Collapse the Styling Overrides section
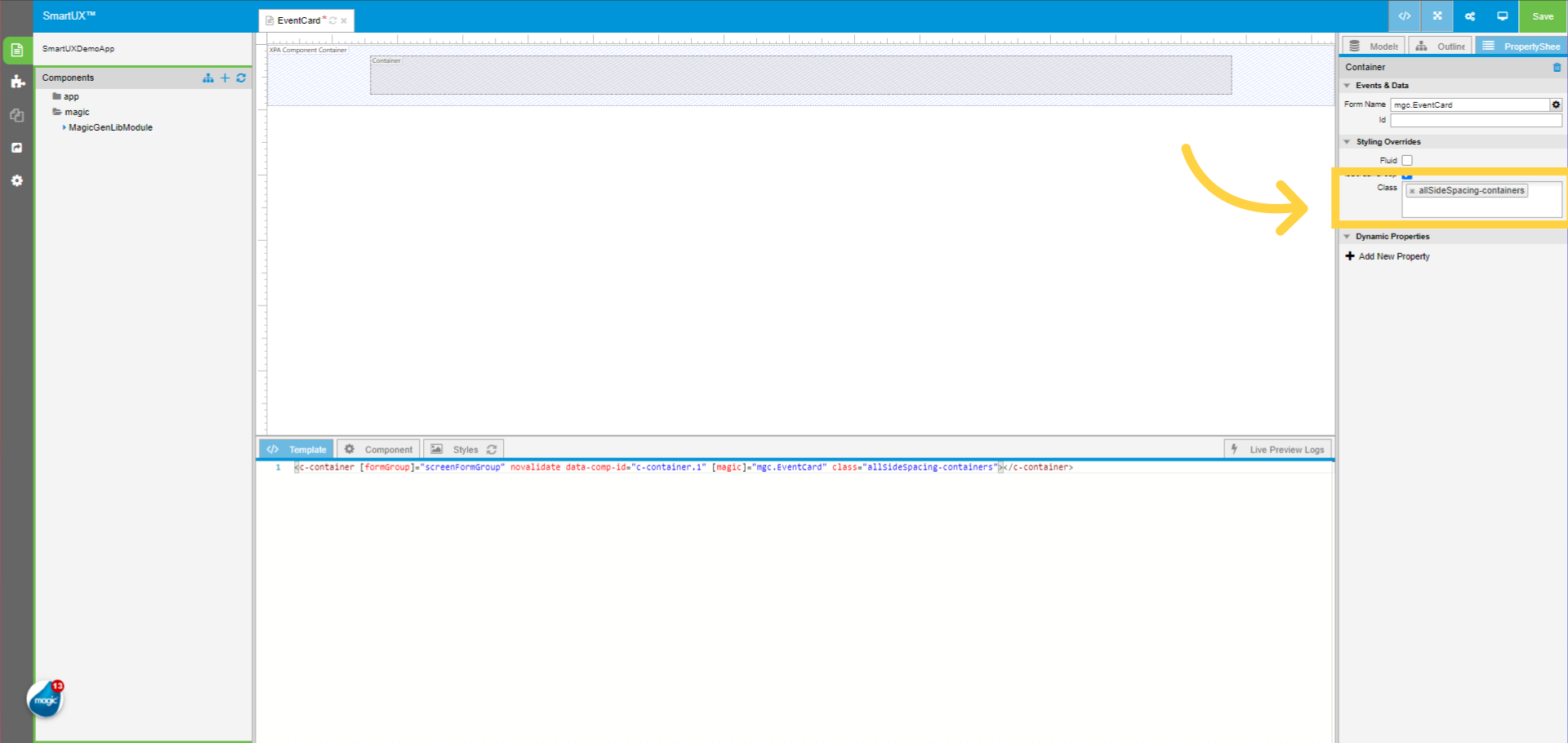This screenshot has width=1568, height=743. click(1347, 141)
